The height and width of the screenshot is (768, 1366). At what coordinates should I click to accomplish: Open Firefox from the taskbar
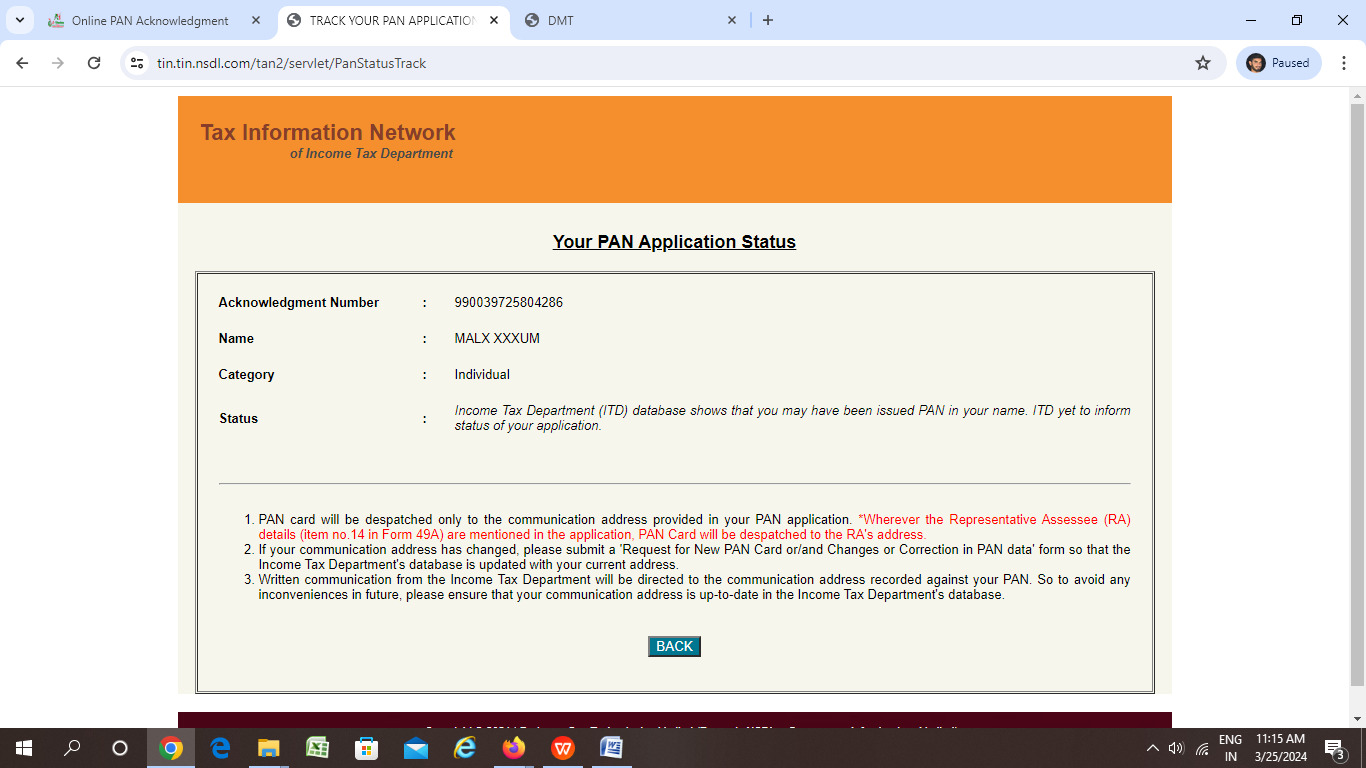[514, 748]
